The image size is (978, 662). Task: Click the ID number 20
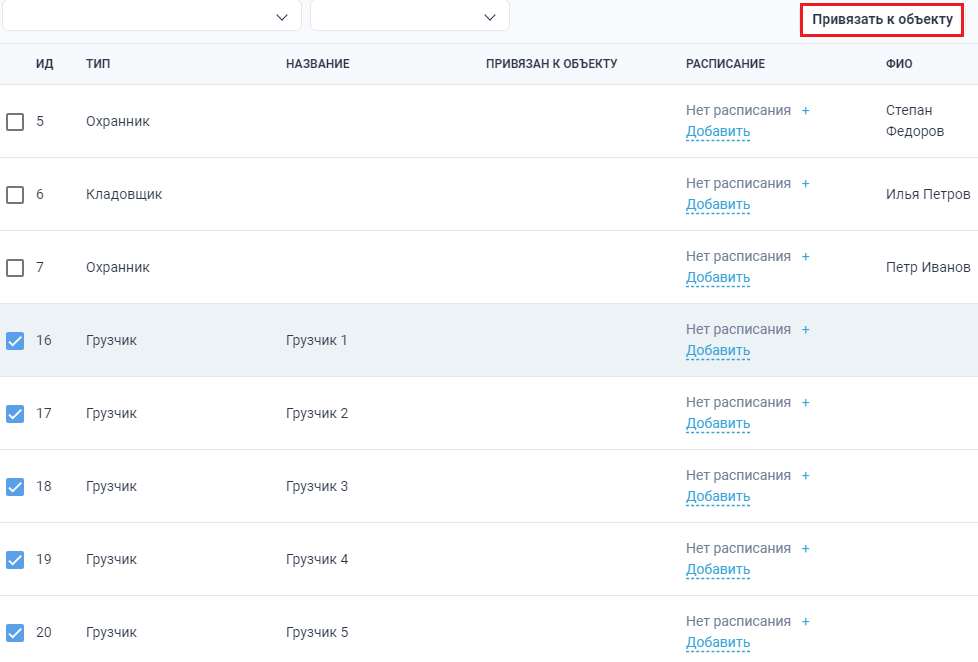pos(44,633)
